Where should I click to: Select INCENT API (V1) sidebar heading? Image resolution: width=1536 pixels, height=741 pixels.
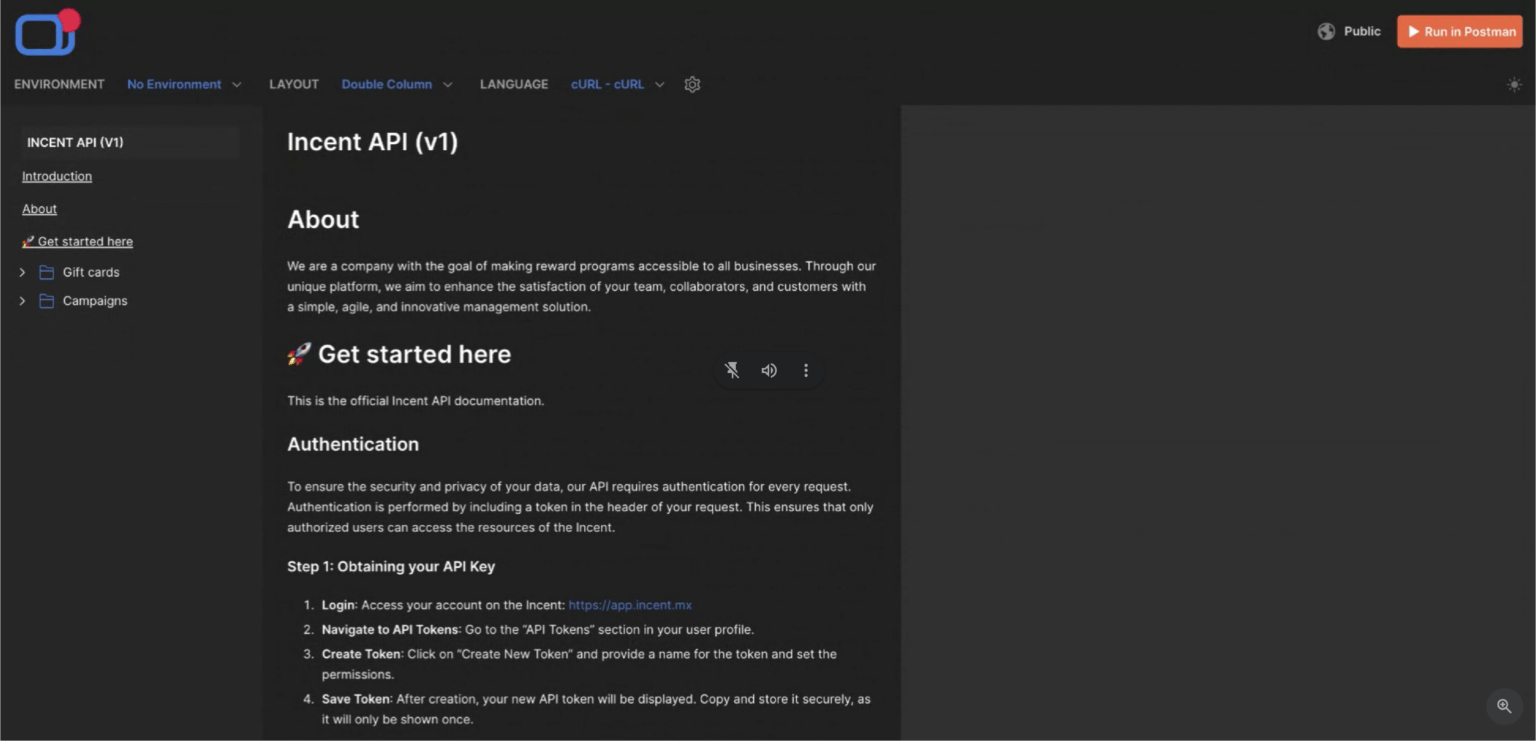[x=76, y=143]
